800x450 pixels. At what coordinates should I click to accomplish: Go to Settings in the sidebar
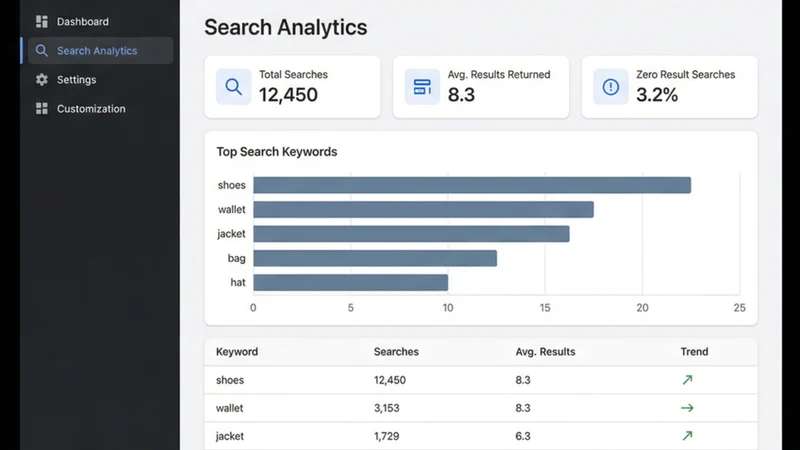101,80
